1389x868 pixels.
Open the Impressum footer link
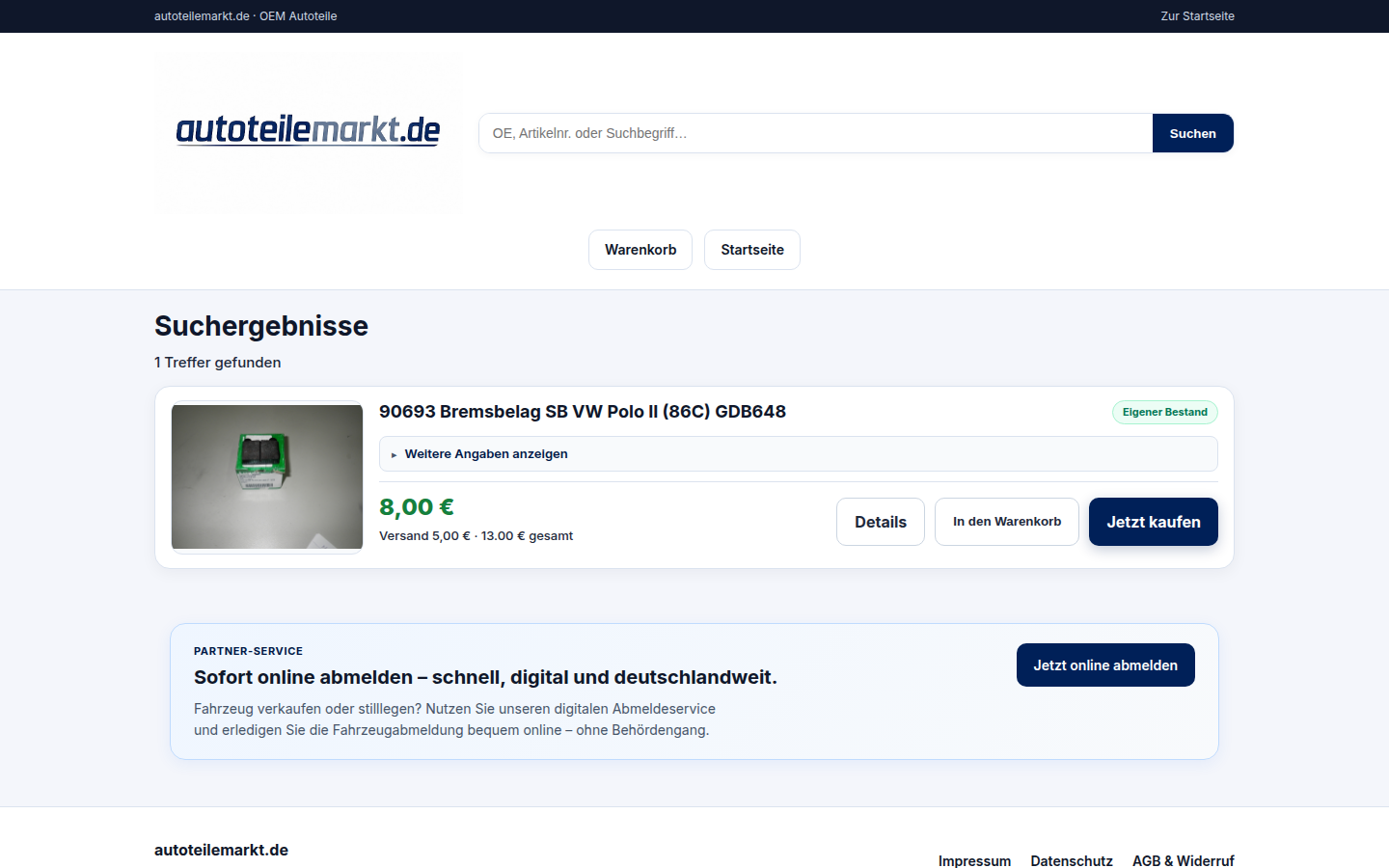click(x=974, y=861)
